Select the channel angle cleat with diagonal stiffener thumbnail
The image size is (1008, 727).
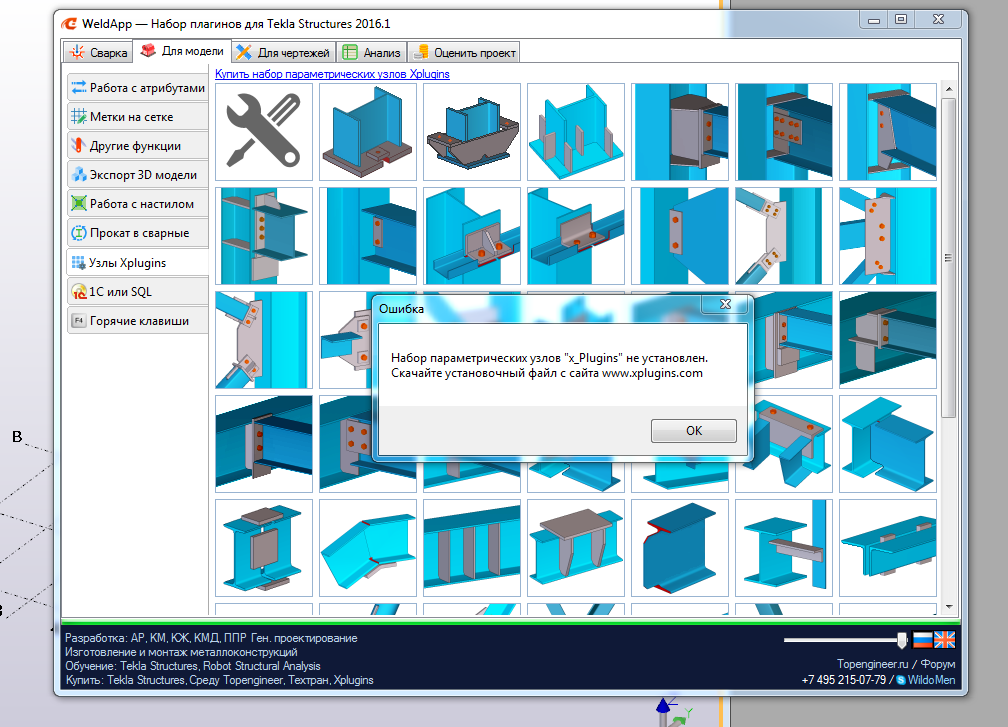click(472, 236)
